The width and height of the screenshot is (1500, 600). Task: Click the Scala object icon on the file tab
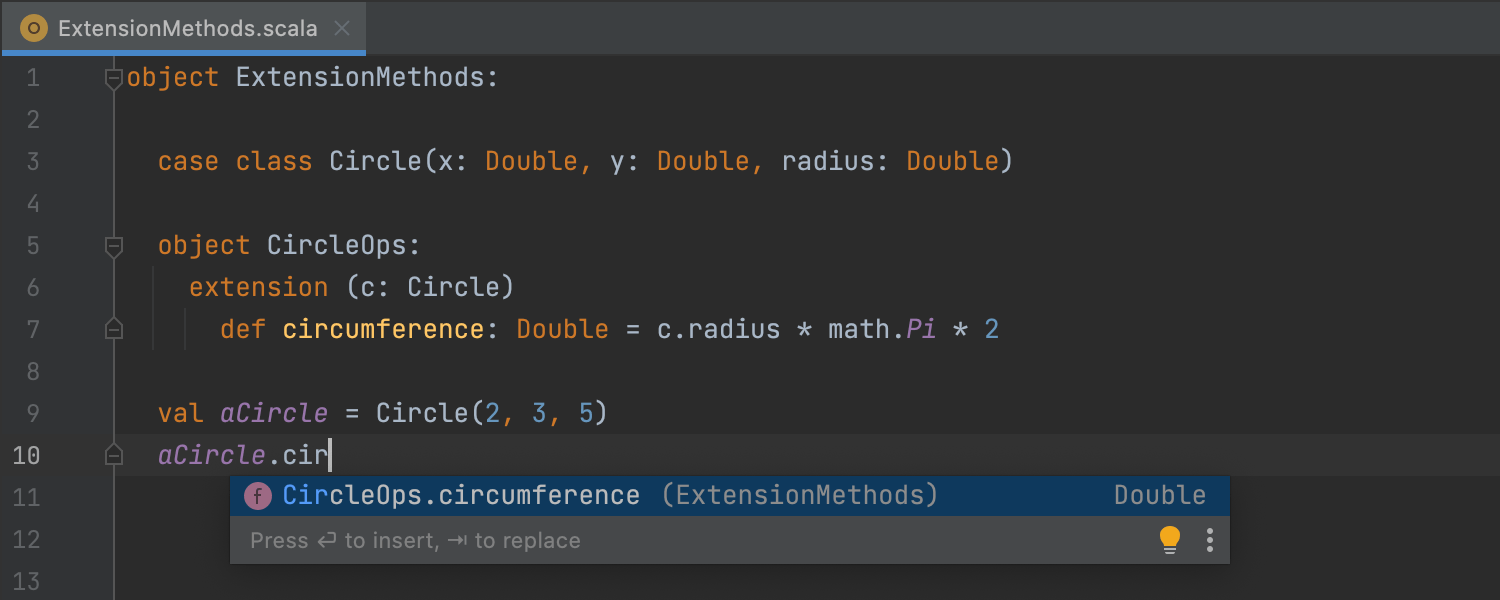[33, 28]
